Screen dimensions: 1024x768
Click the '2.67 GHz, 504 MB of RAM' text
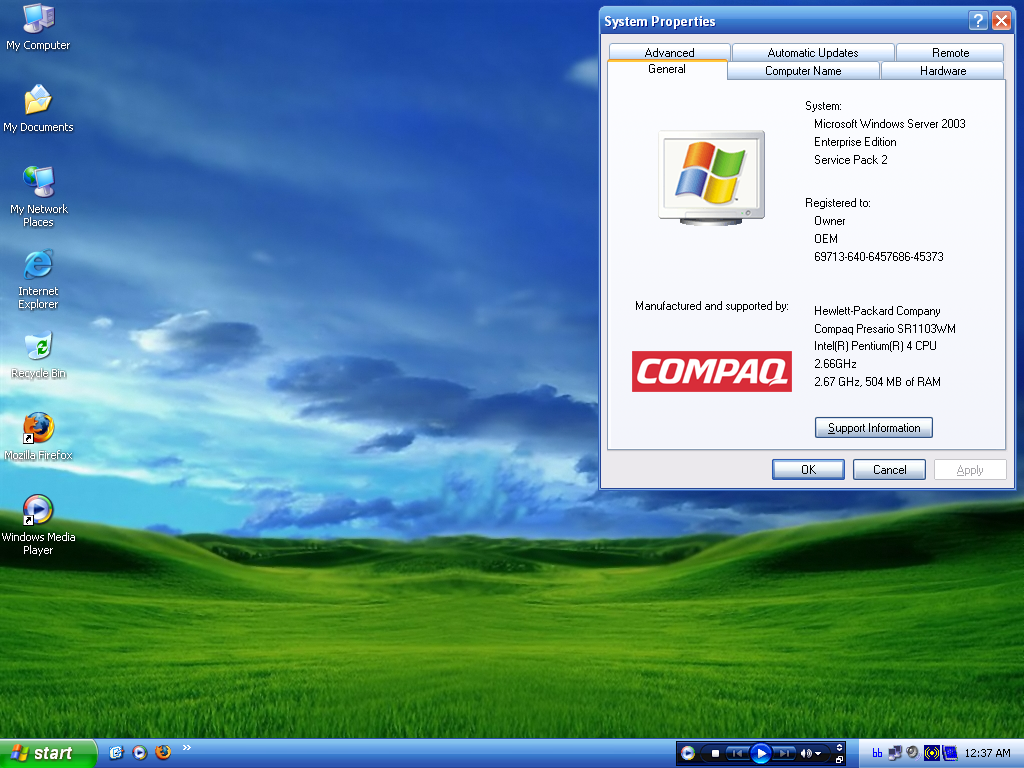pos(877,382)
